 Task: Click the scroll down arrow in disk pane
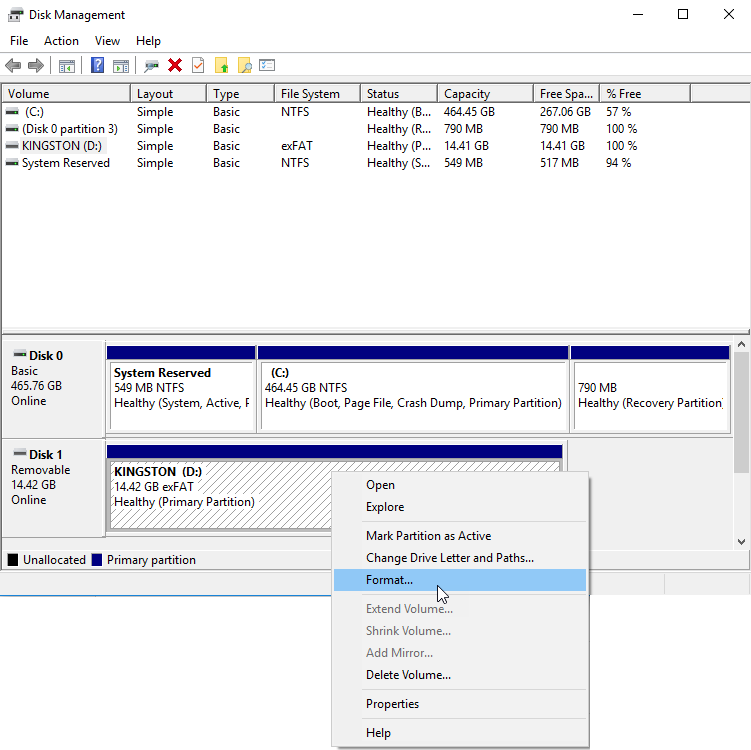[x=741, y=542]
